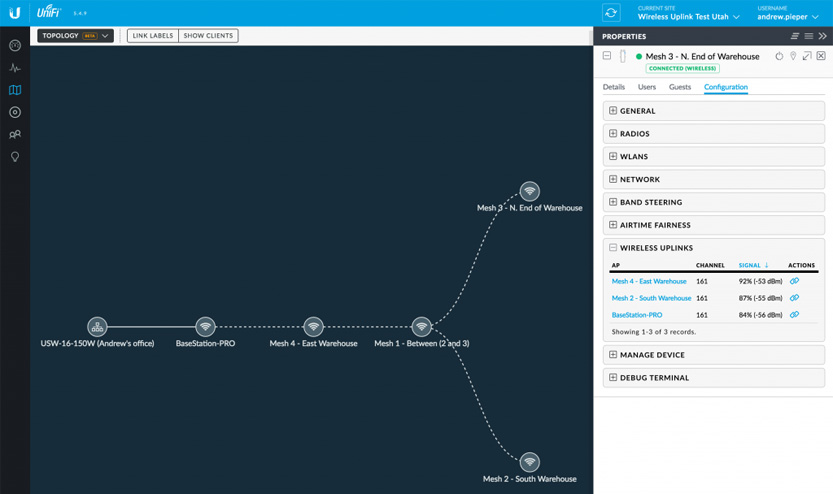The image size is (833, 494).
Task: Open the Topology view dropdown
Action: point(75,36)
